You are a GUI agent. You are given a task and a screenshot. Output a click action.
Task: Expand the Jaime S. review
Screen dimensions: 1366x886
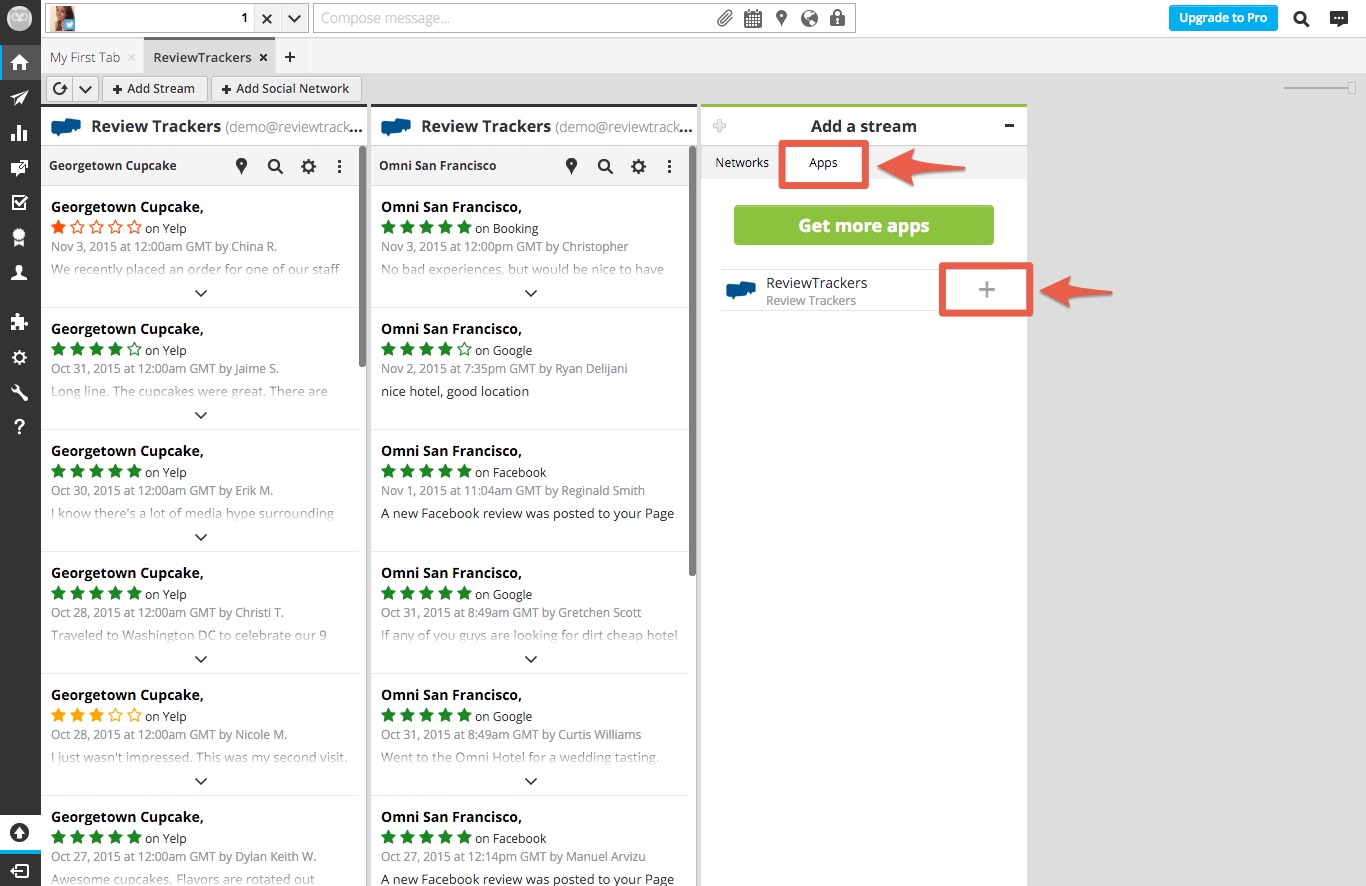point(201,415)
